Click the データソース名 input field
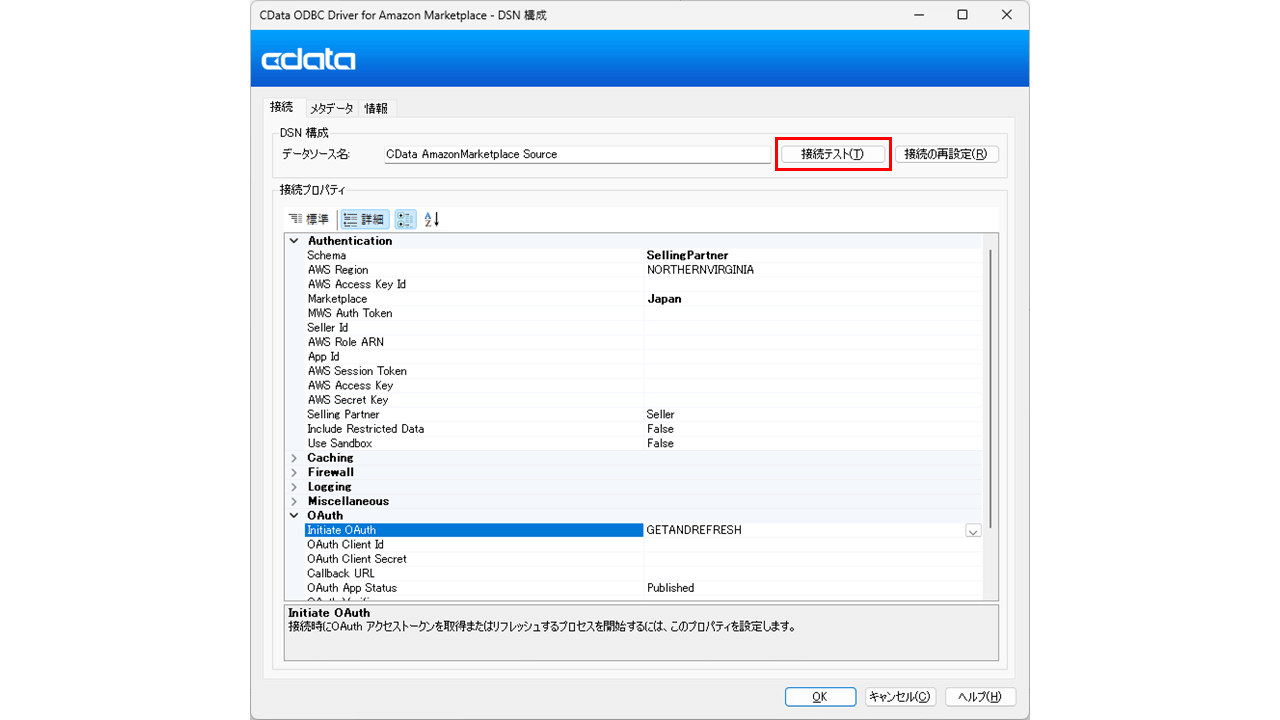Screen dimensions: 1280x720 pos(577,155)
